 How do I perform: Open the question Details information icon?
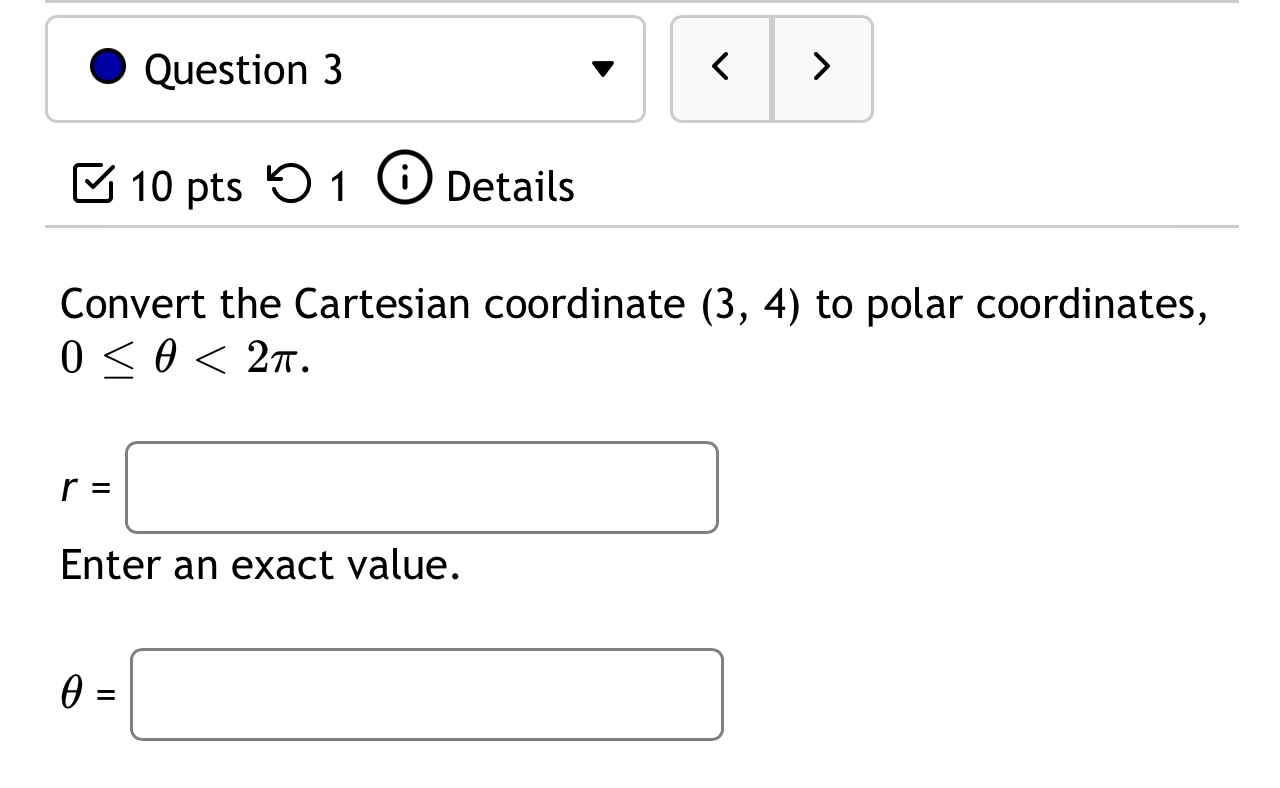[x=404, y=180]
